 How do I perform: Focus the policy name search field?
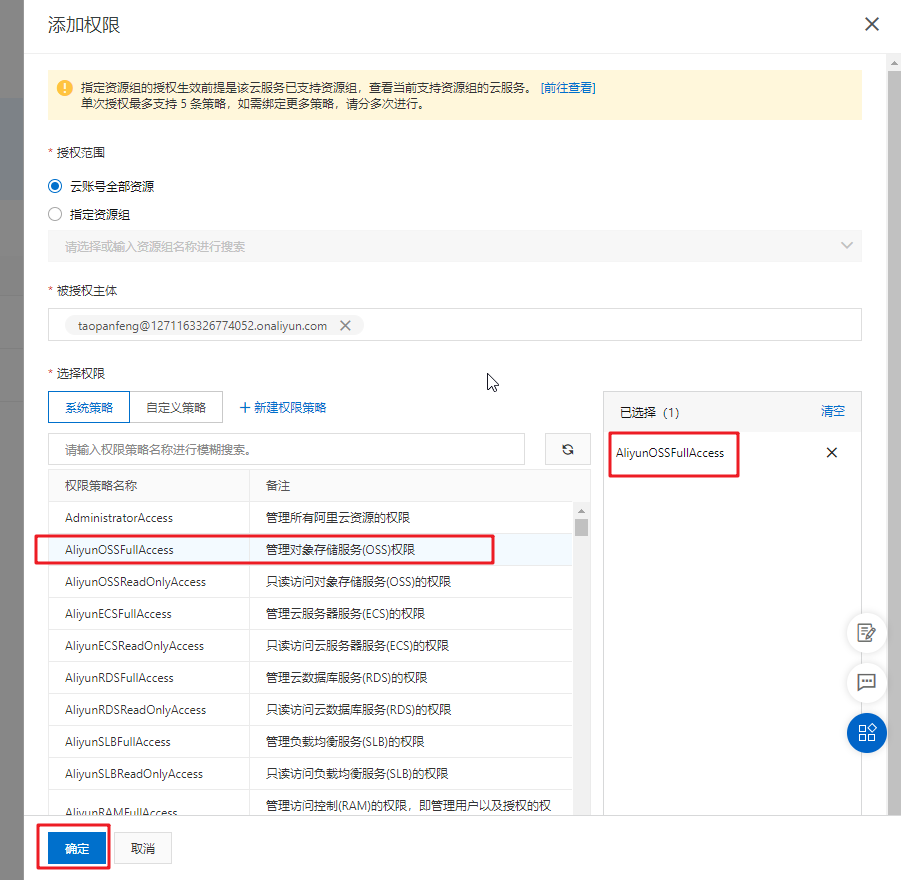[x=286, y=449]
